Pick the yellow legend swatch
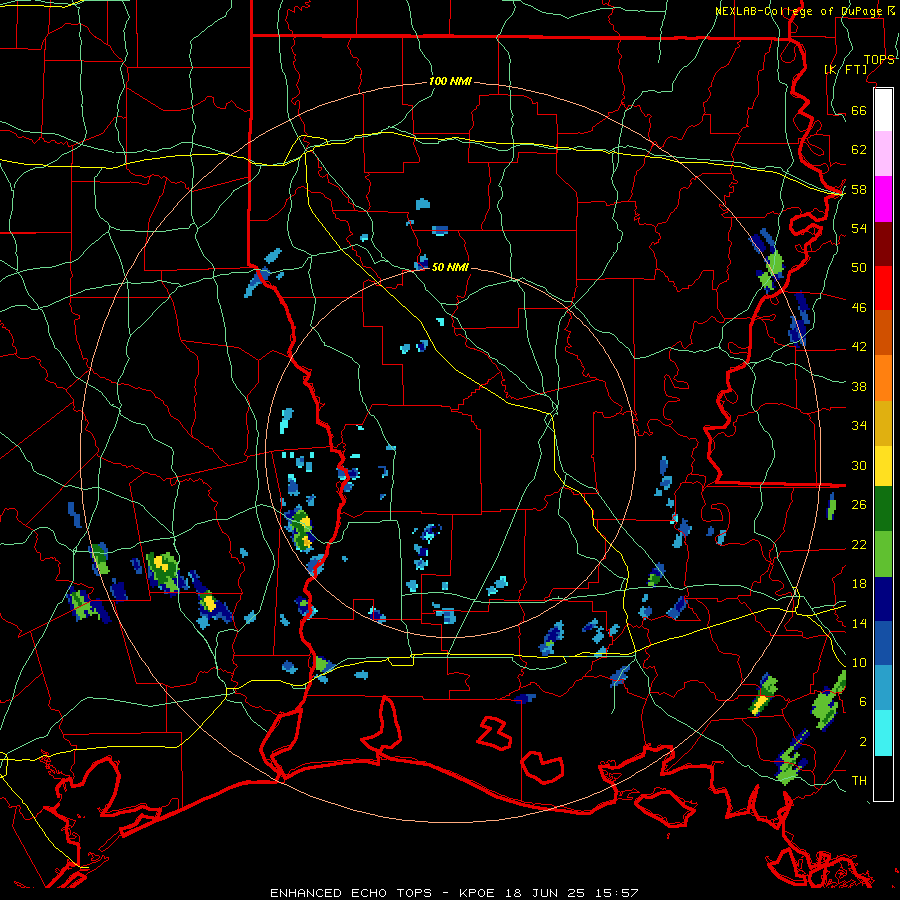This screenshot has width=900, height=900. pos(883,466)
